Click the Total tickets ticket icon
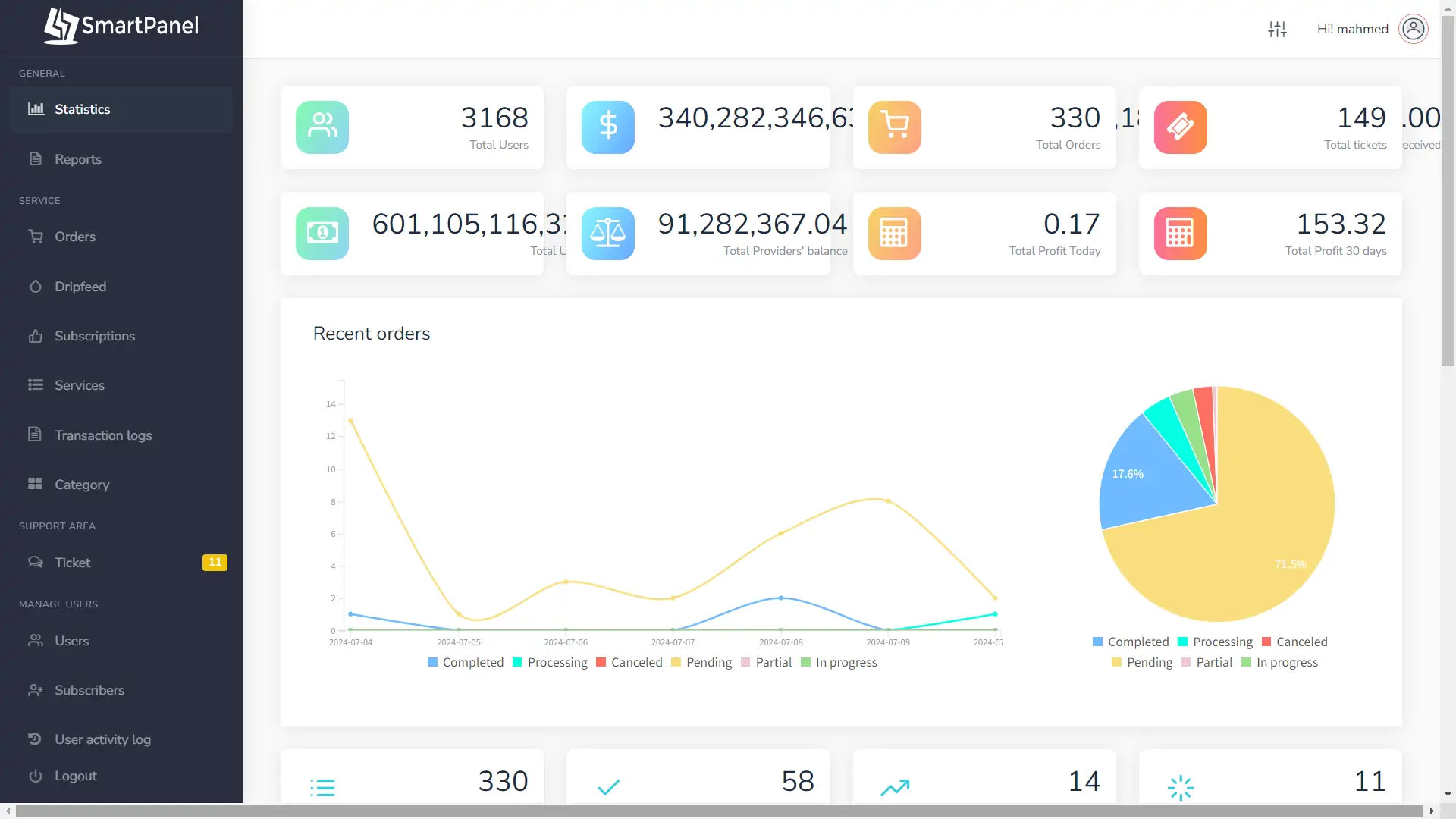 pos(1180,127)
